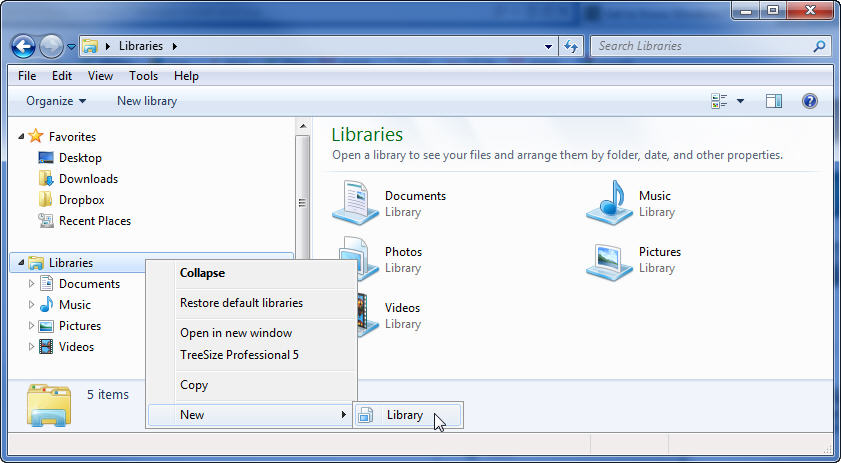The width and height of the screenshot is (841, 463).
Task: Click the Back navigation arrow button
Action: click(23, 46)
